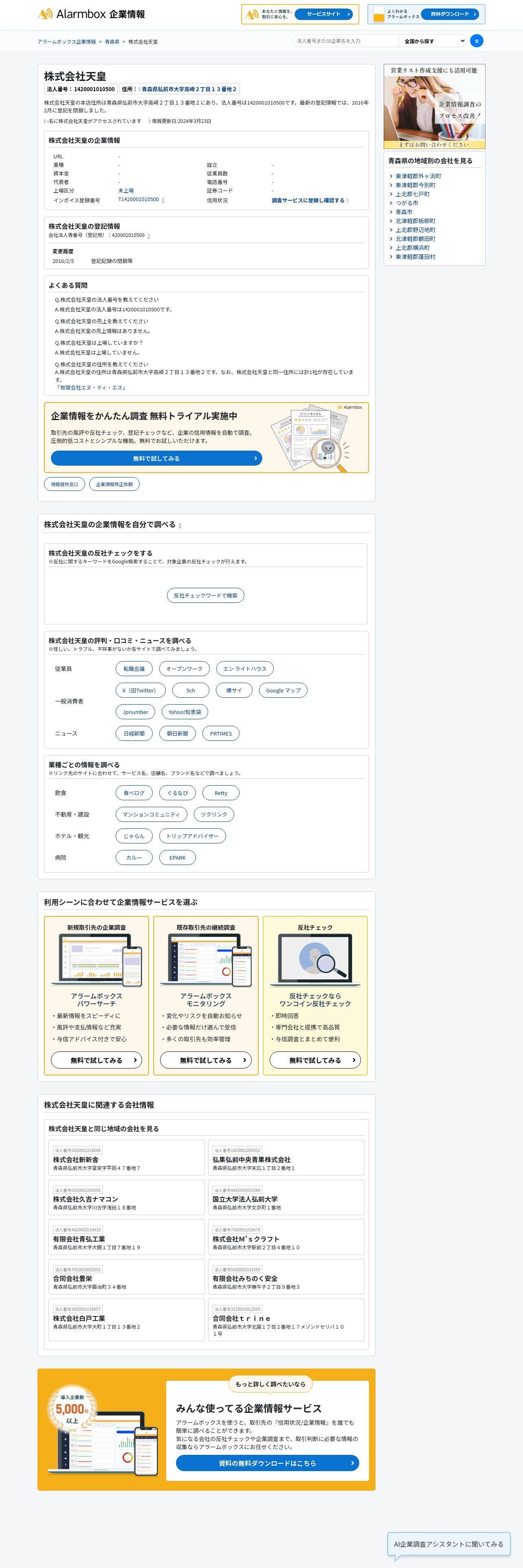Click 無料で試してみる under アラームボックス モニタリング
Viewport: 523px width, 1568px height.
pyautogui.click(x=206, y=1060)
